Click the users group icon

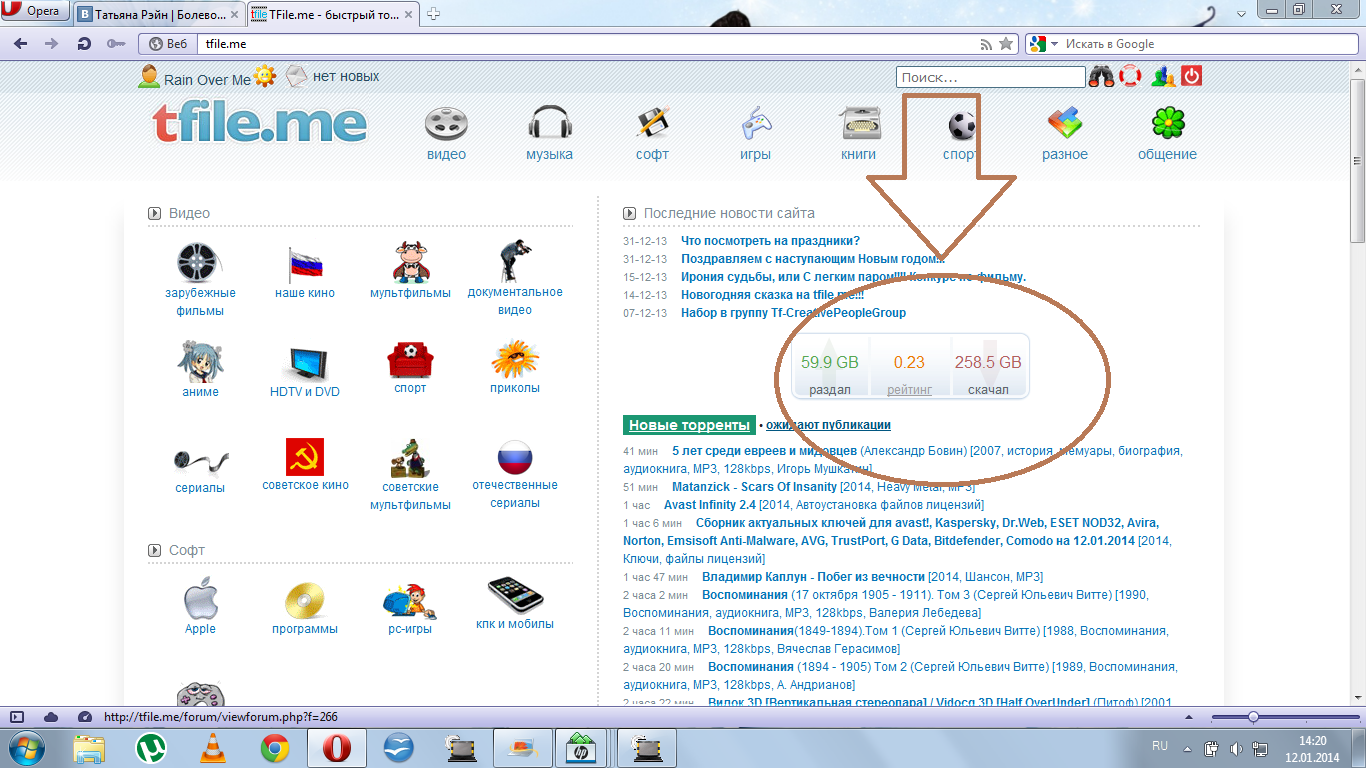tap(1161, 76)
